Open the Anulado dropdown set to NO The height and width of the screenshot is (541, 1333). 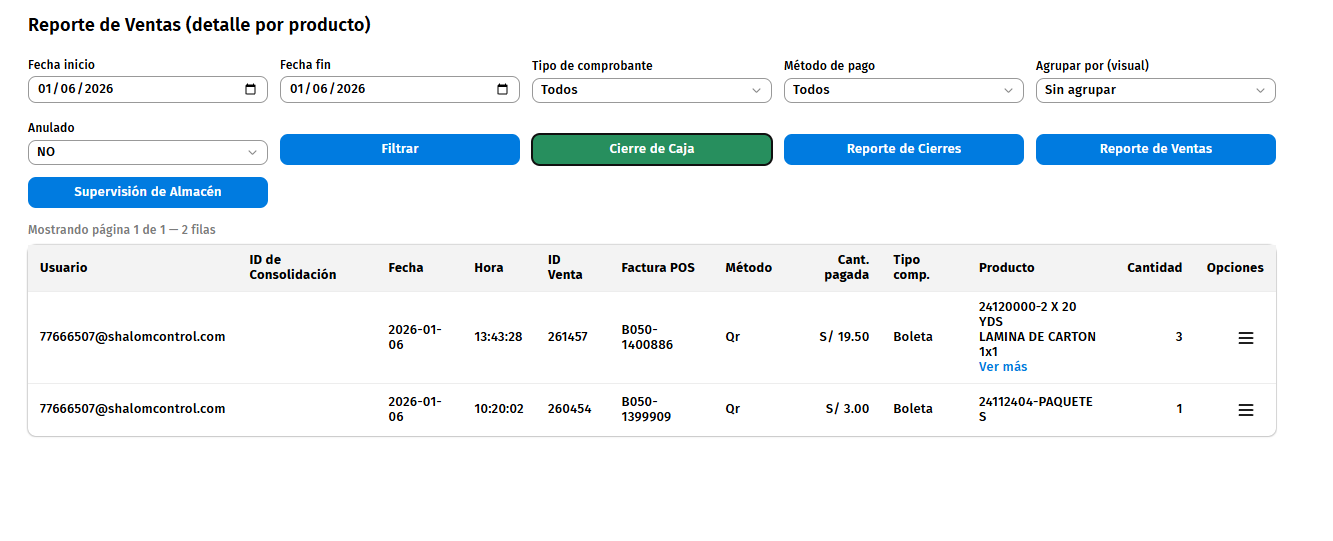[x=147, y=152]
